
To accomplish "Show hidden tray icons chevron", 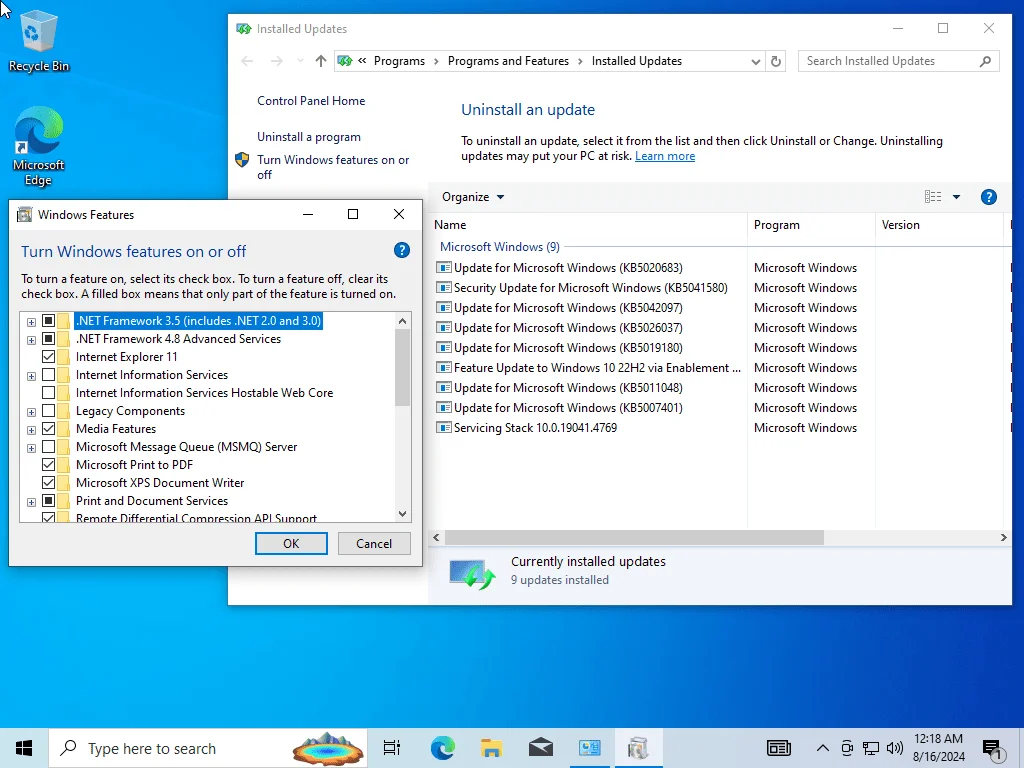I will tap(823, 748).
